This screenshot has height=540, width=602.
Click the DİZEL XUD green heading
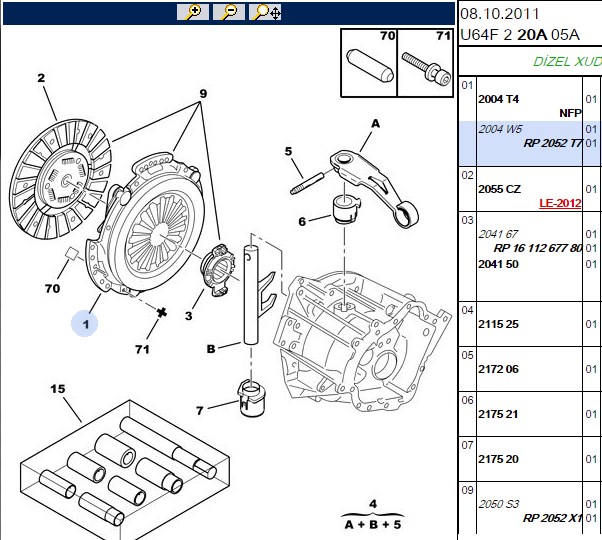point(567,61)
